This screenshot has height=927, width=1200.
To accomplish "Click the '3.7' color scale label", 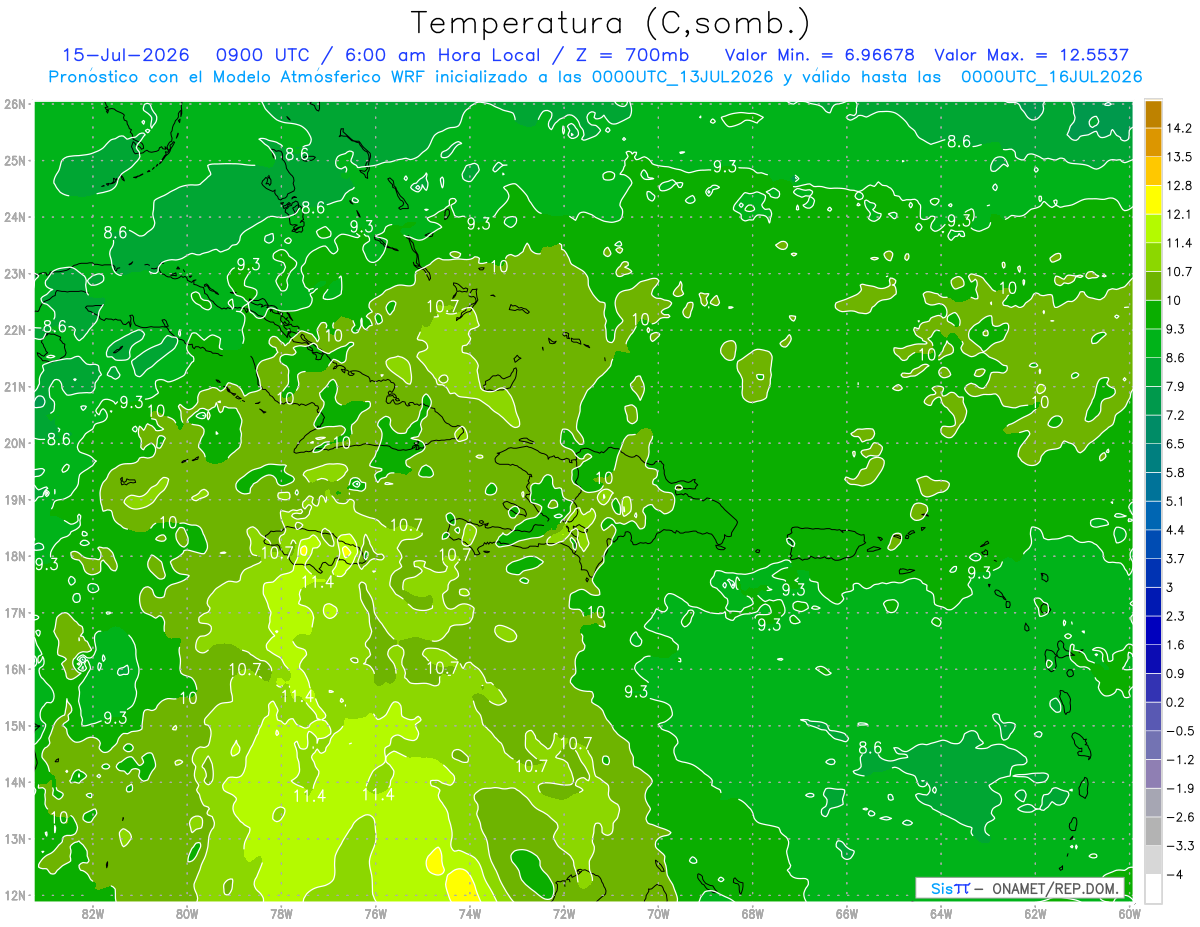I will [1176, 558].
